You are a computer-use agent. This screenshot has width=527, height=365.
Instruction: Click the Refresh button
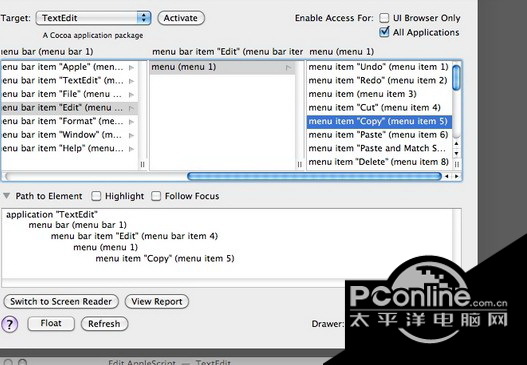(x=104, y=324)
